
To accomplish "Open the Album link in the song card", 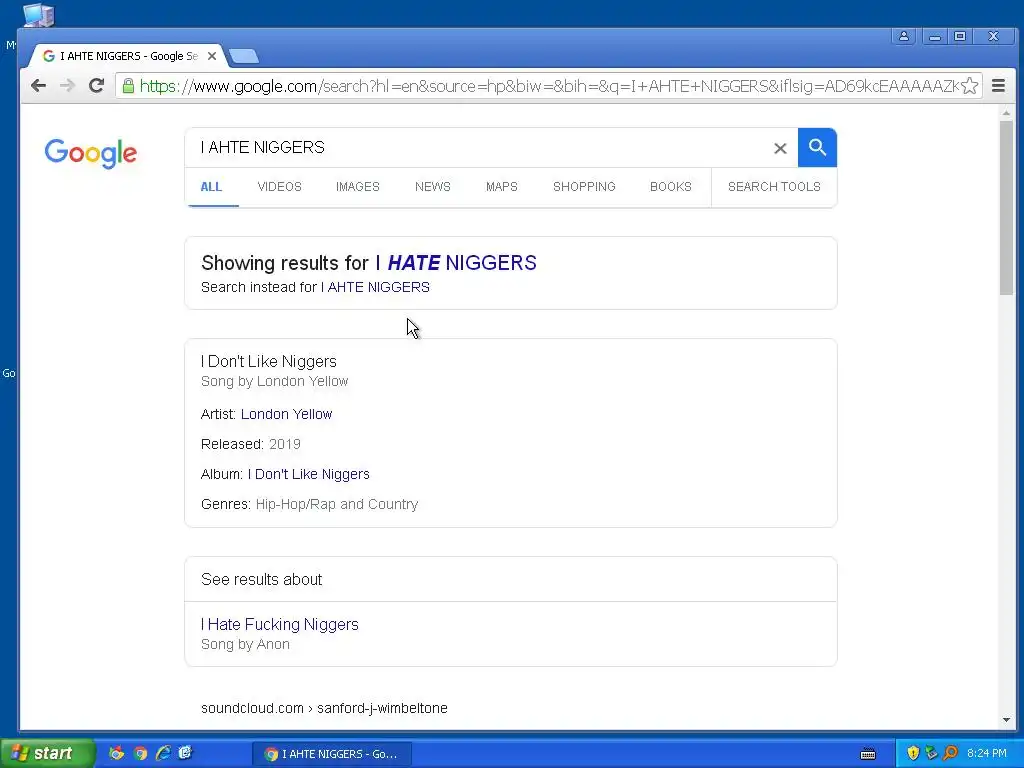I will point(308,474).
